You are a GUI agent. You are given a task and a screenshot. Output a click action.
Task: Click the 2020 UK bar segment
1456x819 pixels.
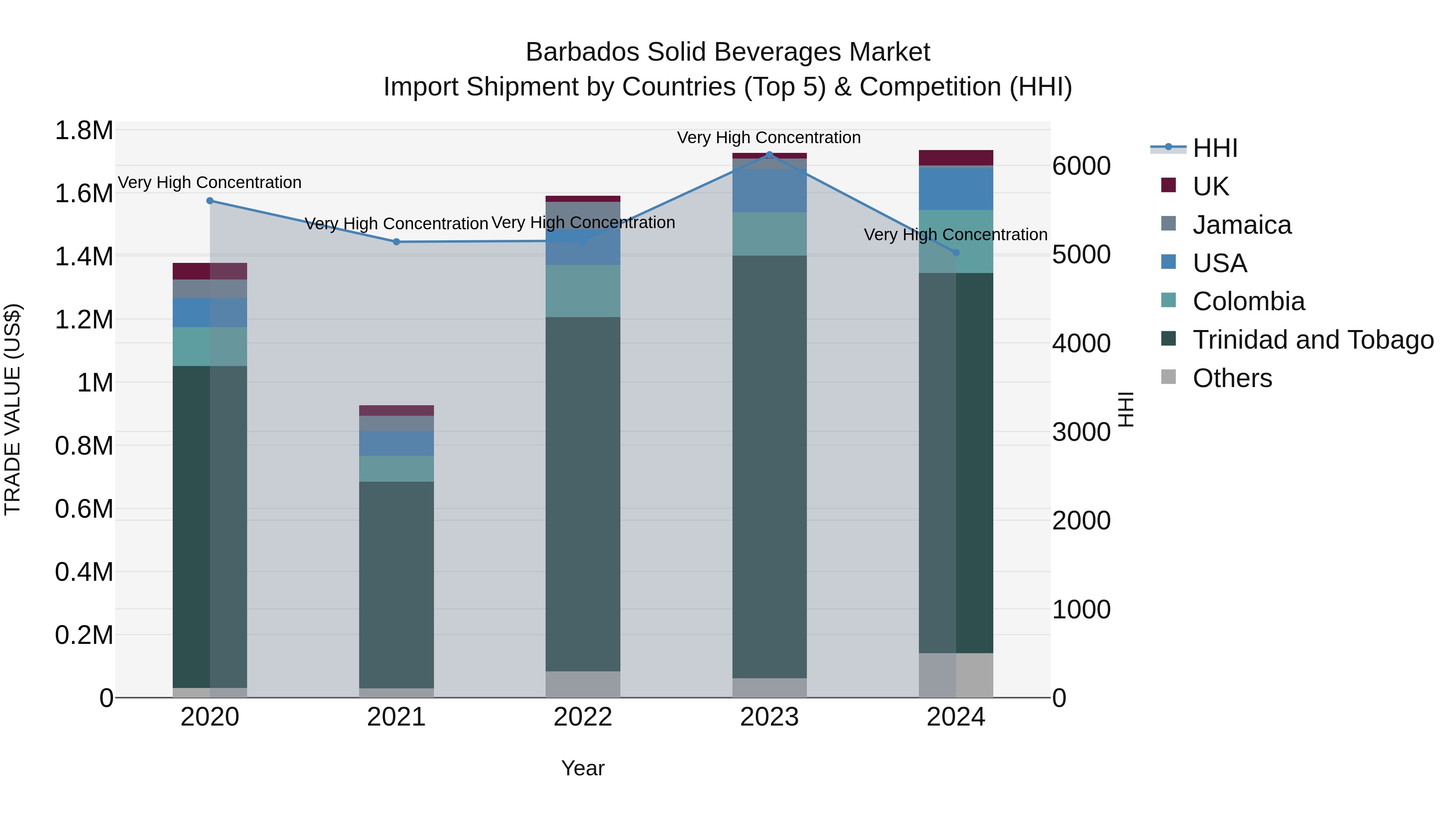coord(210,271)
